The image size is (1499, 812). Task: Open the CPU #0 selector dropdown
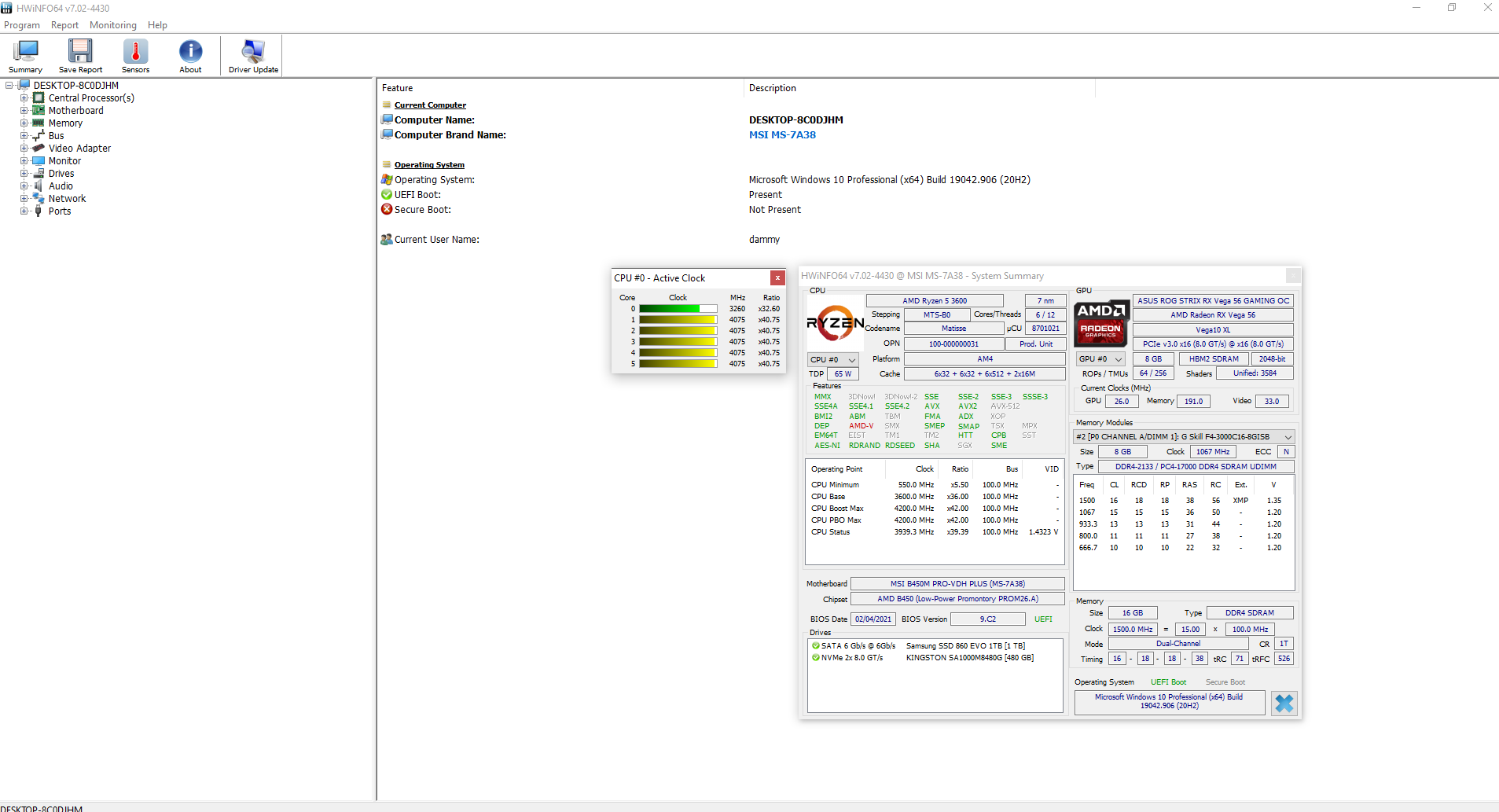(833, 360)
